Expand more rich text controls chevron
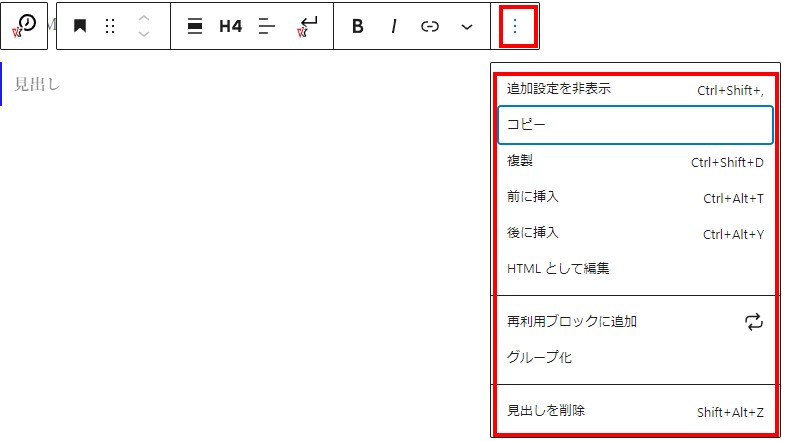This screenshot has width=785, height=441. click(467, 27)
